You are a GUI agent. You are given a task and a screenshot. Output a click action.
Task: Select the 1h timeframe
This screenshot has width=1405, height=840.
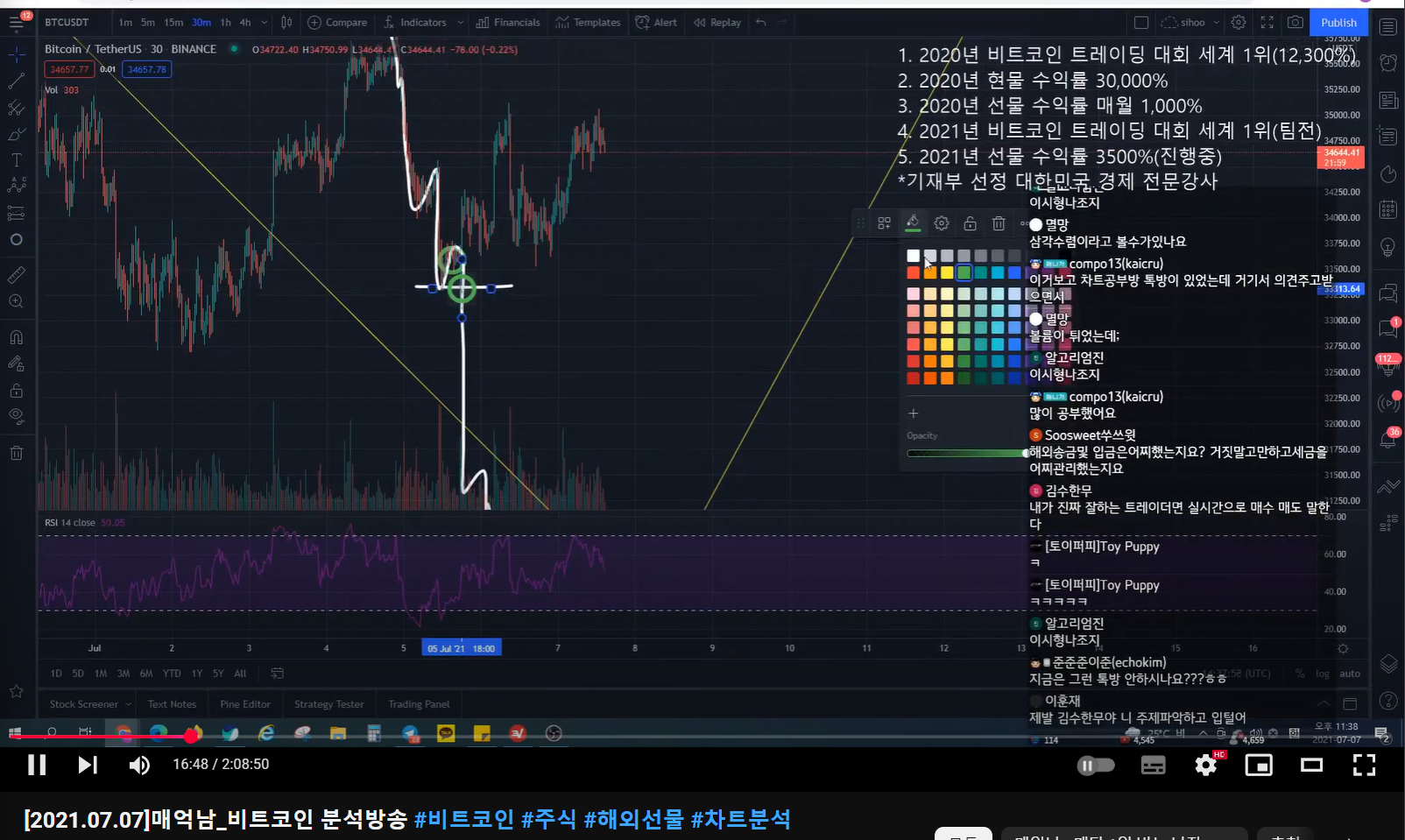[x=226, y=22]
